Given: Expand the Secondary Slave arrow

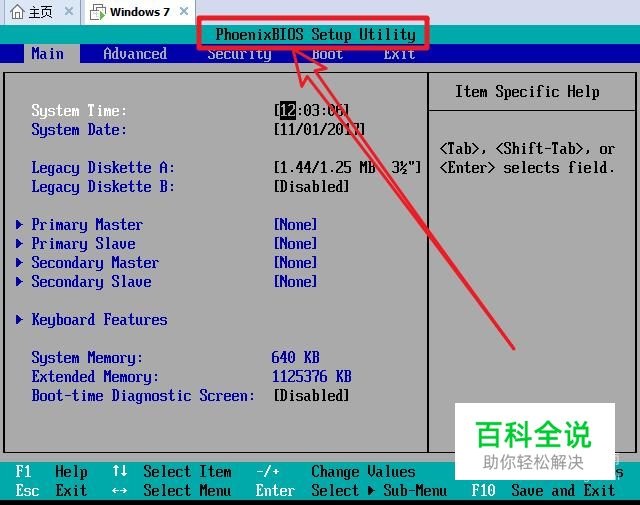Looking at the screenshot, I should 19,281.
